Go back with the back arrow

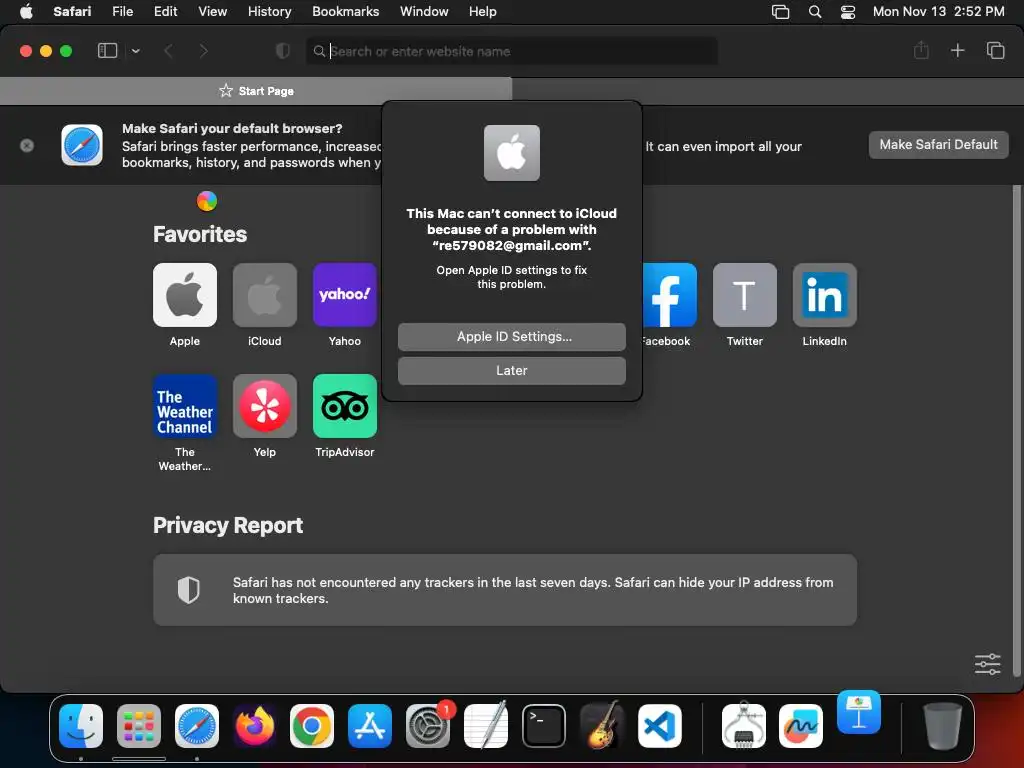(168, 51)
